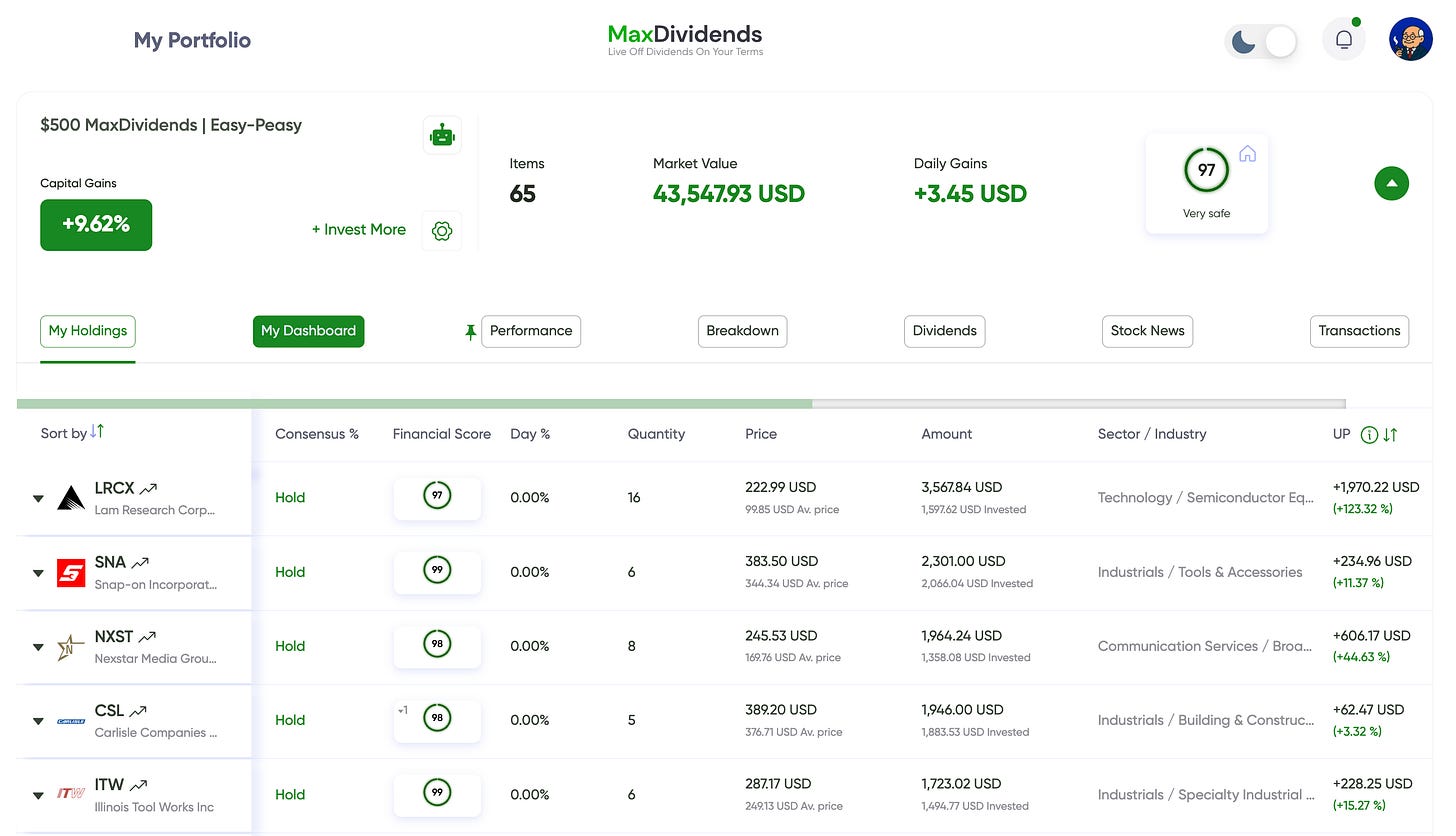Open portfolio settings gear icon
This screenshot has height=836, width=1456.
click(x=442, y=231)
